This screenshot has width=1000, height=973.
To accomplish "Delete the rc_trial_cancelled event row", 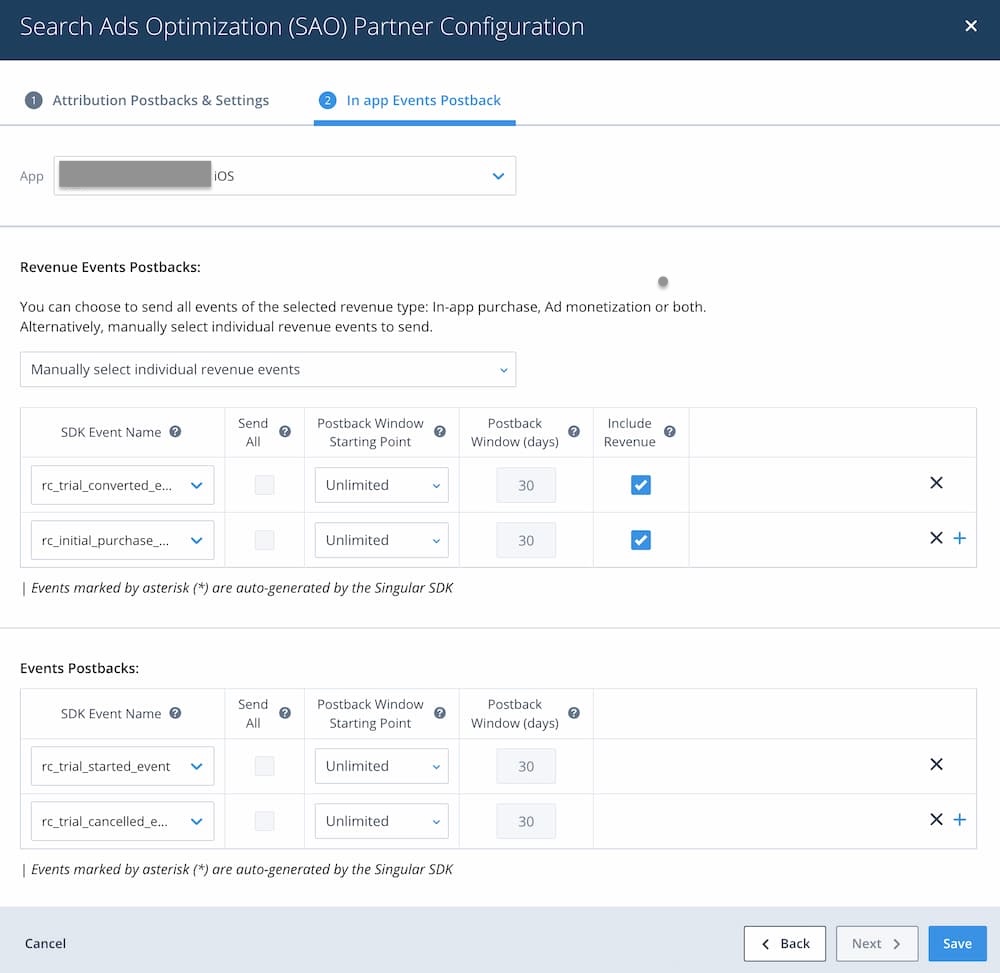I will point(936,820).
